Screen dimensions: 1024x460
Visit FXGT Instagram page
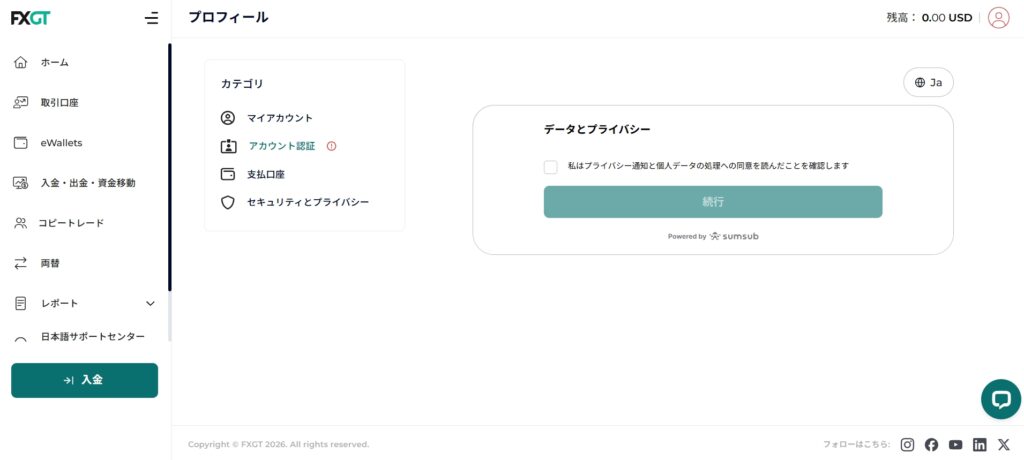(907, 445)
